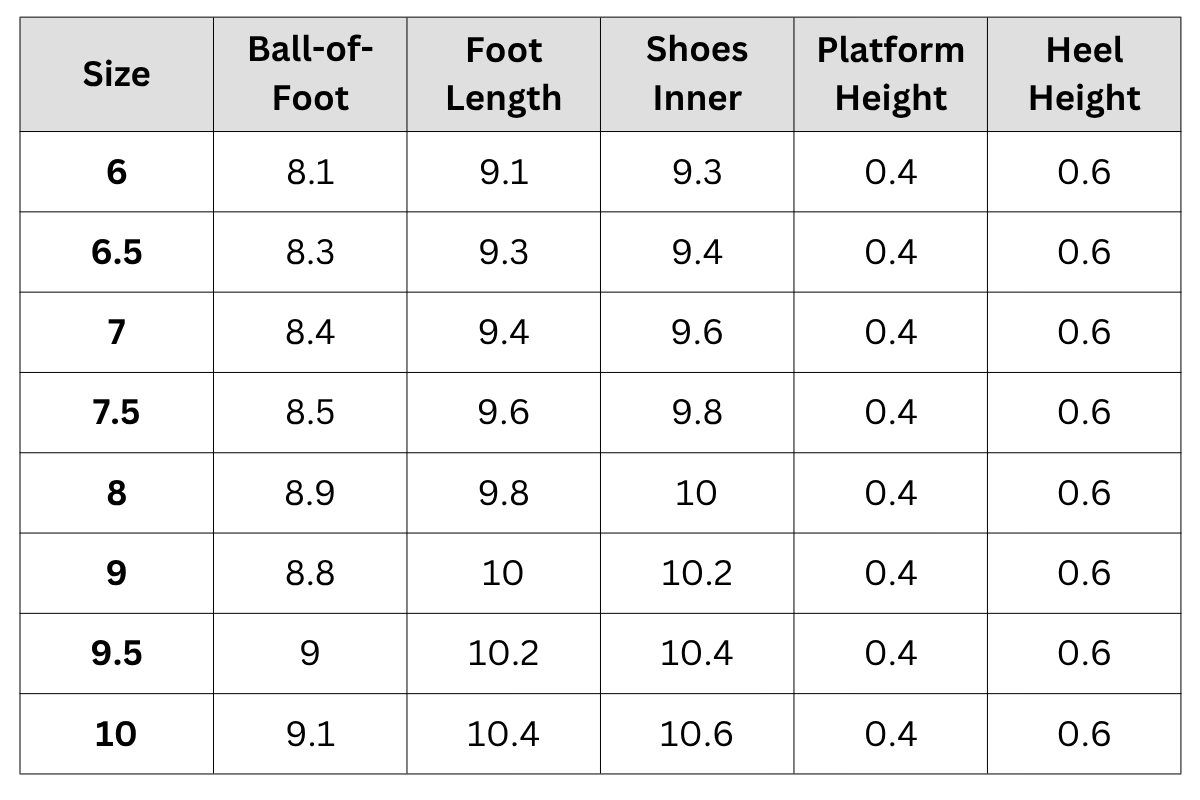Click the size 7.5 row label
This screenshot has height=800, width=1200.
tap(116, 412)
